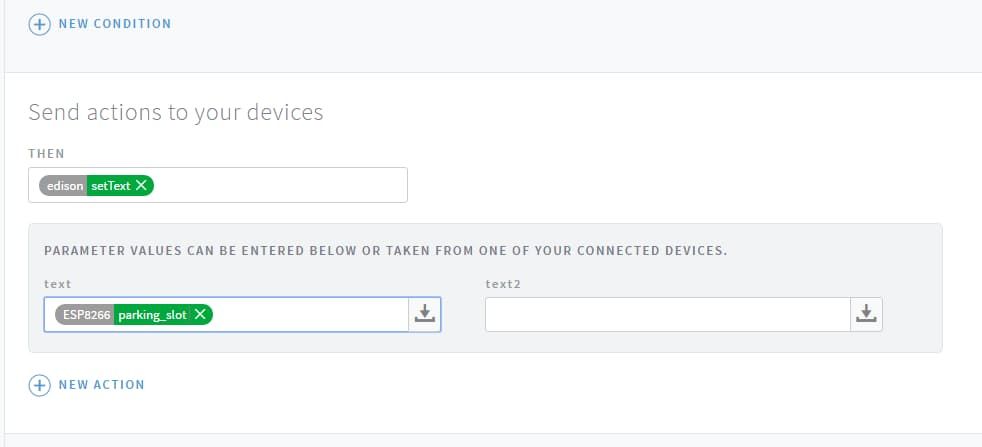This screenshot has width=982, height=447.
Task: Click inside the THEN action input box
Action: 280,185
